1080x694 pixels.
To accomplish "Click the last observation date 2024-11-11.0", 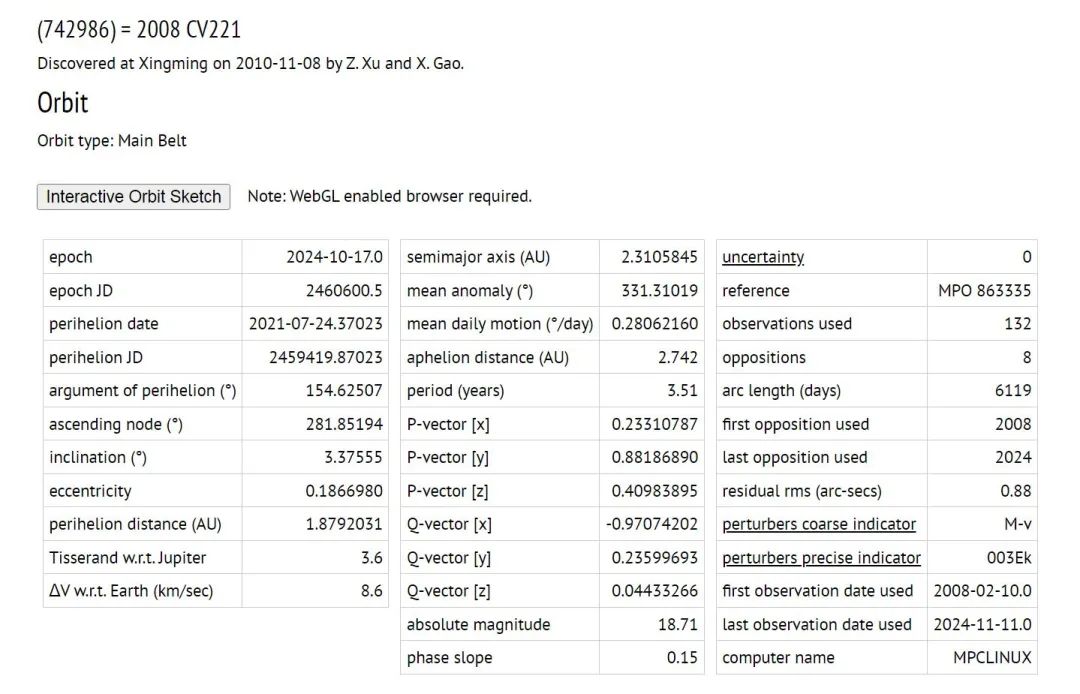I will coord(982,625).
